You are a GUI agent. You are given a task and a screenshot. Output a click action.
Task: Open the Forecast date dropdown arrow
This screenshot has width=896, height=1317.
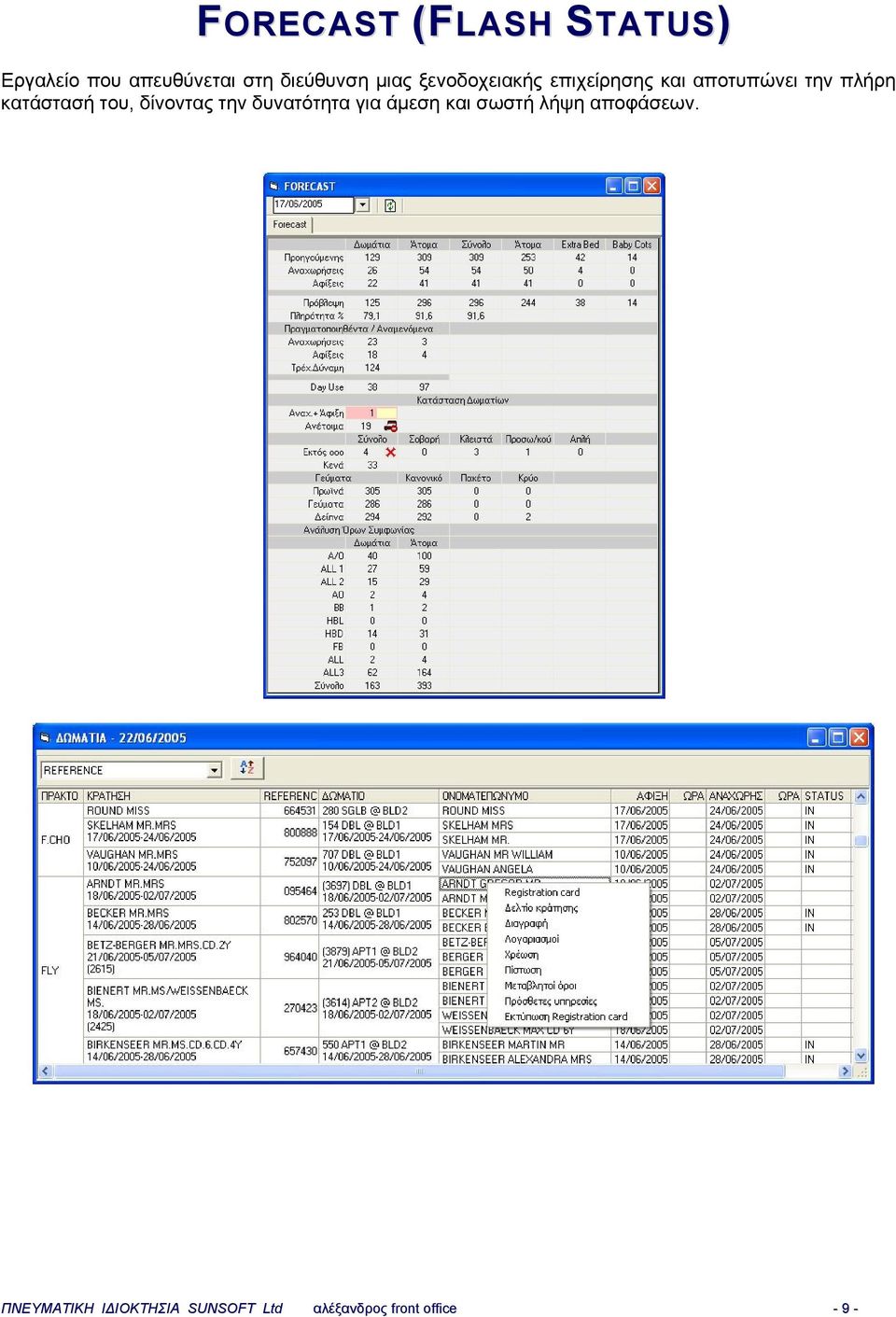pos(363,205)
